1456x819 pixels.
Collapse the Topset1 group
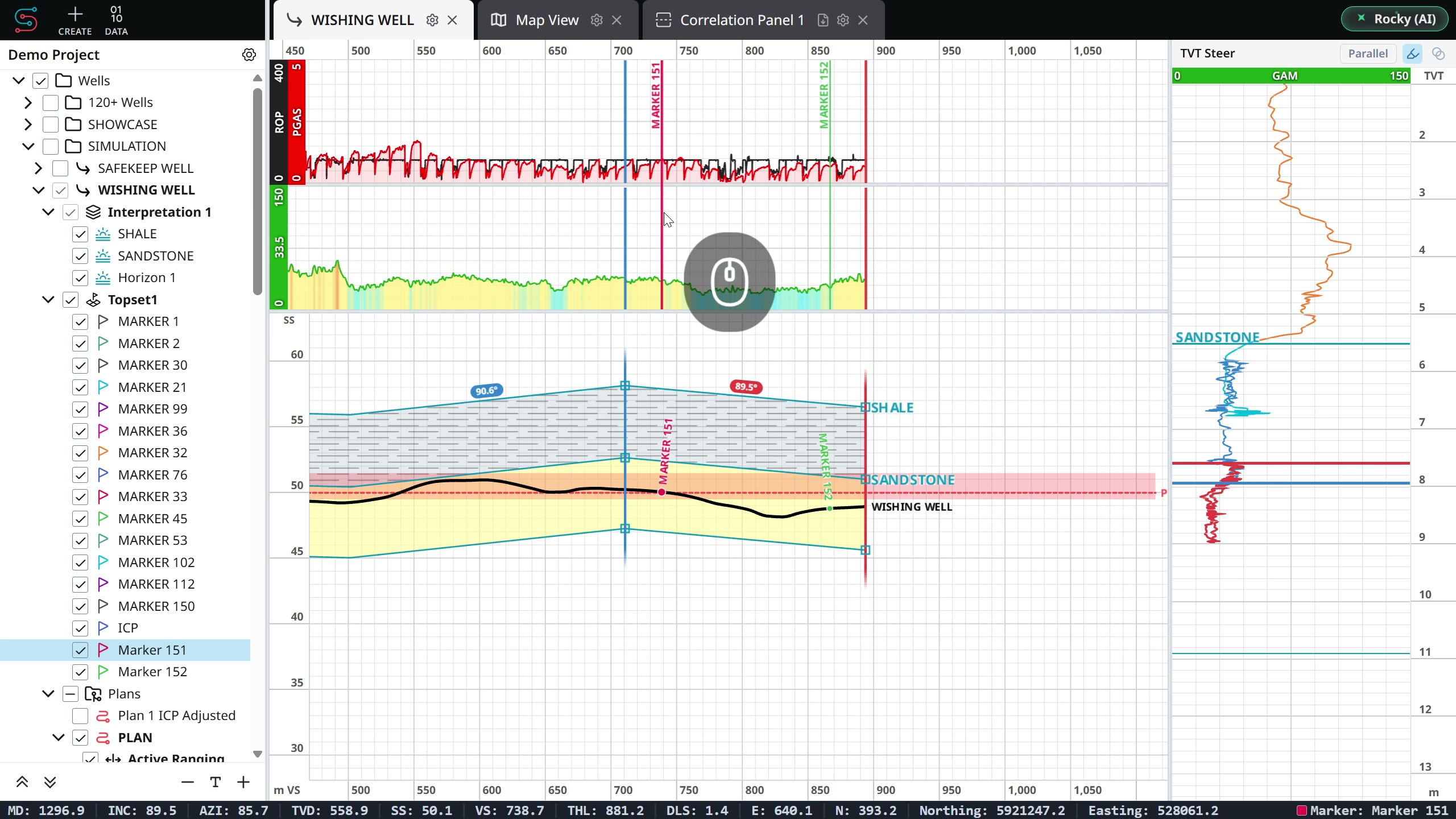click(x=48, y=300)
